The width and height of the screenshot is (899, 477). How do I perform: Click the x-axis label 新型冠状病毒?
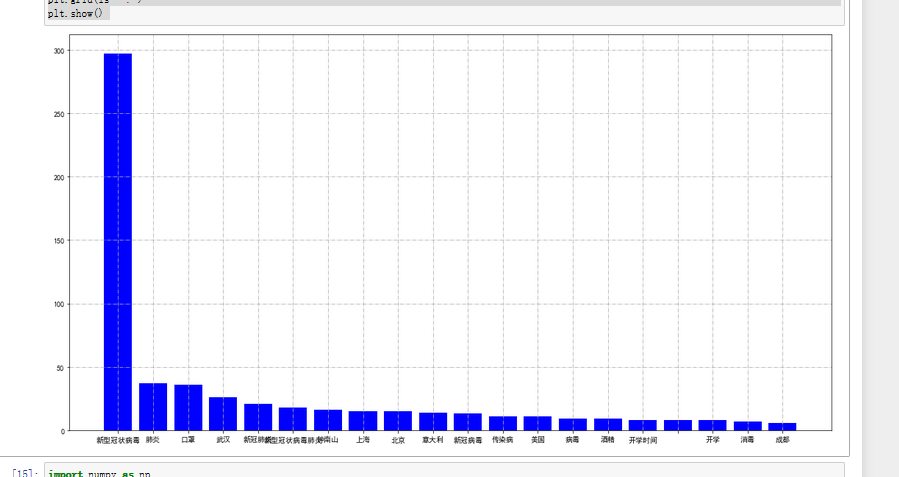(x=118, y=440)
